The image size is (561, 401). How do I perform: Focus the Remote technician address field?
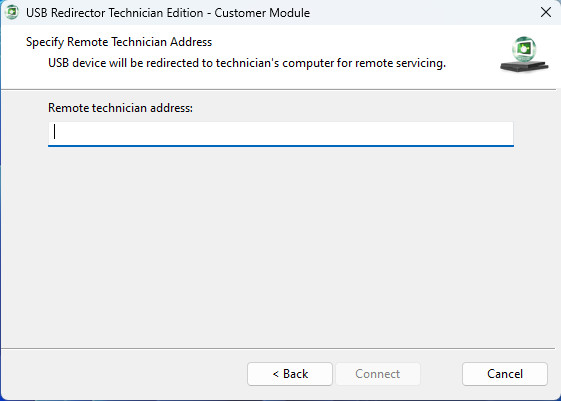tap(281, 133)
